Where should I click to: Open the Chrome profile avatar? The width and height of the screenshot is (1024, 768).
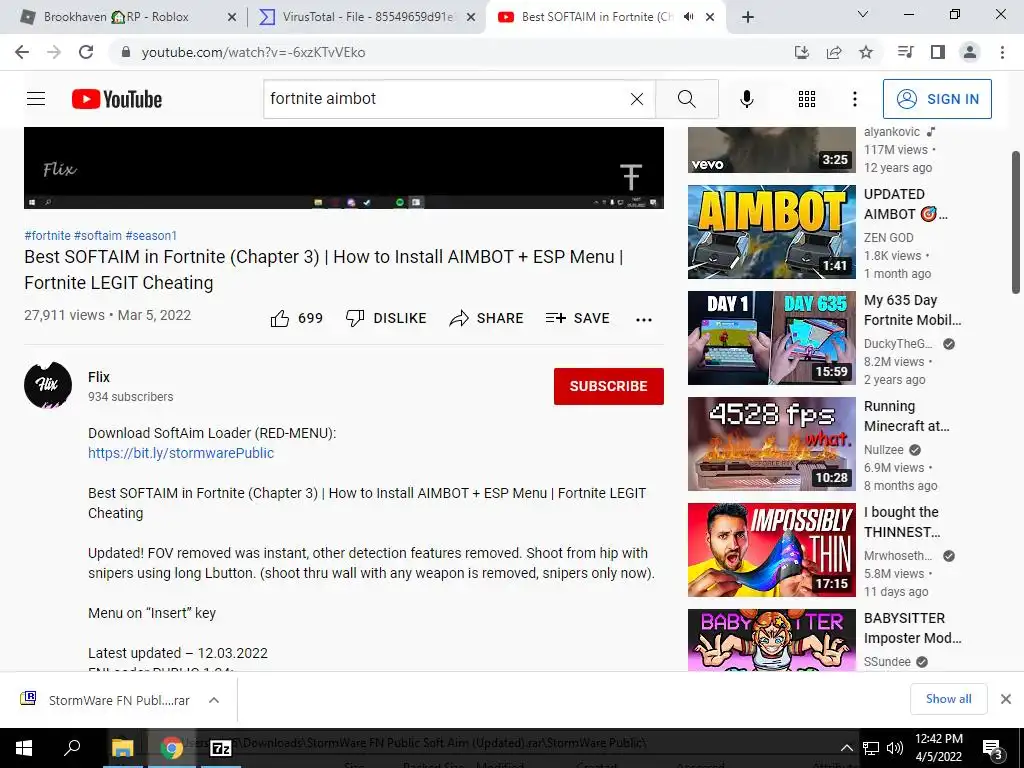970,52
